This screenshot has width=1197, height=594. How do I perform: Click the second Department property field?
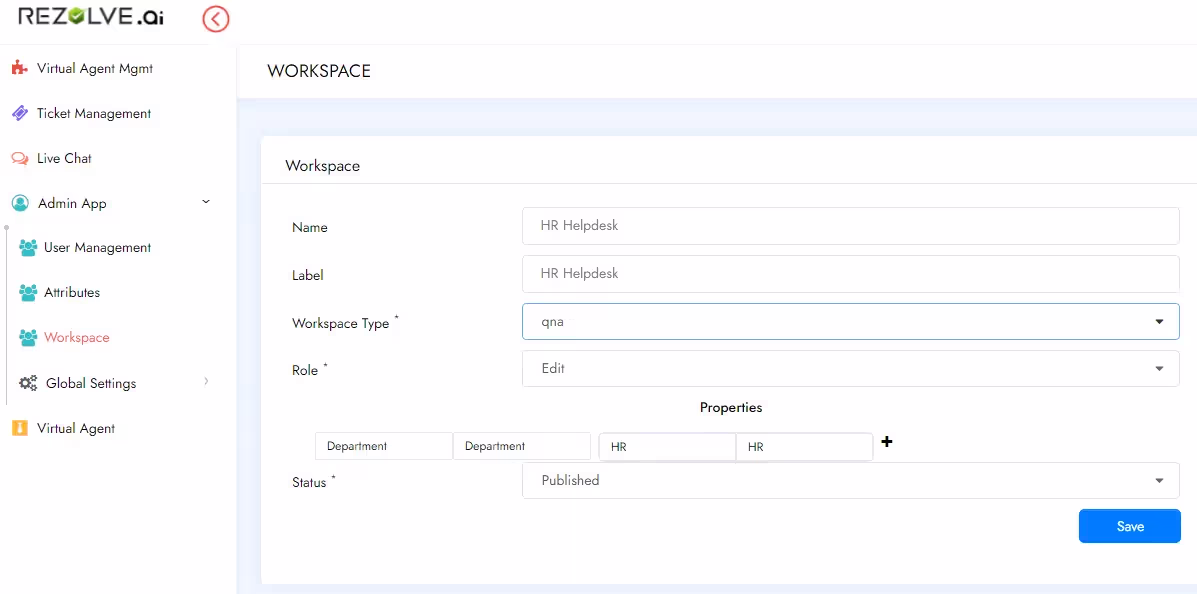[522, 446]
